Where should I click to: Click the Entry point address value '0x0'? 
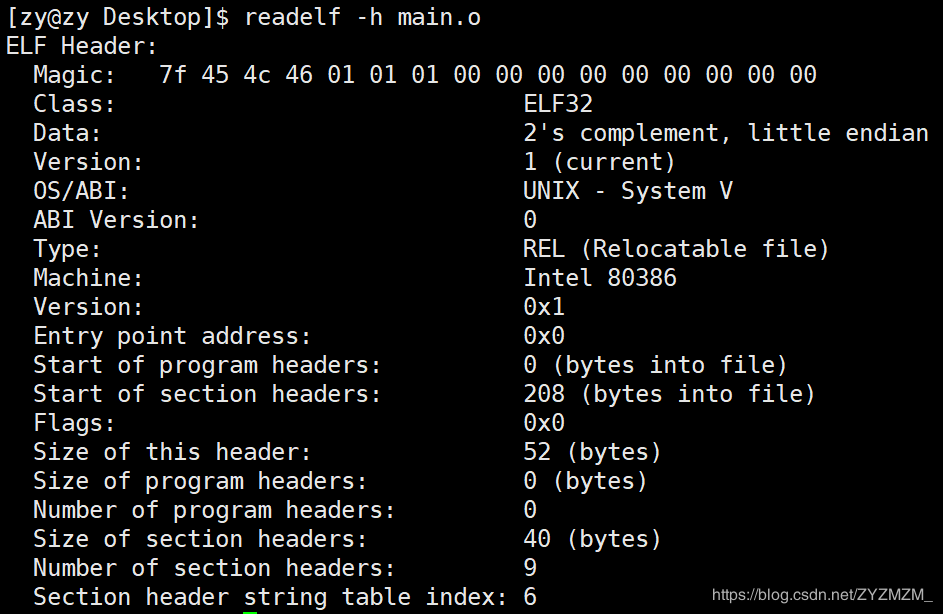click(x=544, y=336)
